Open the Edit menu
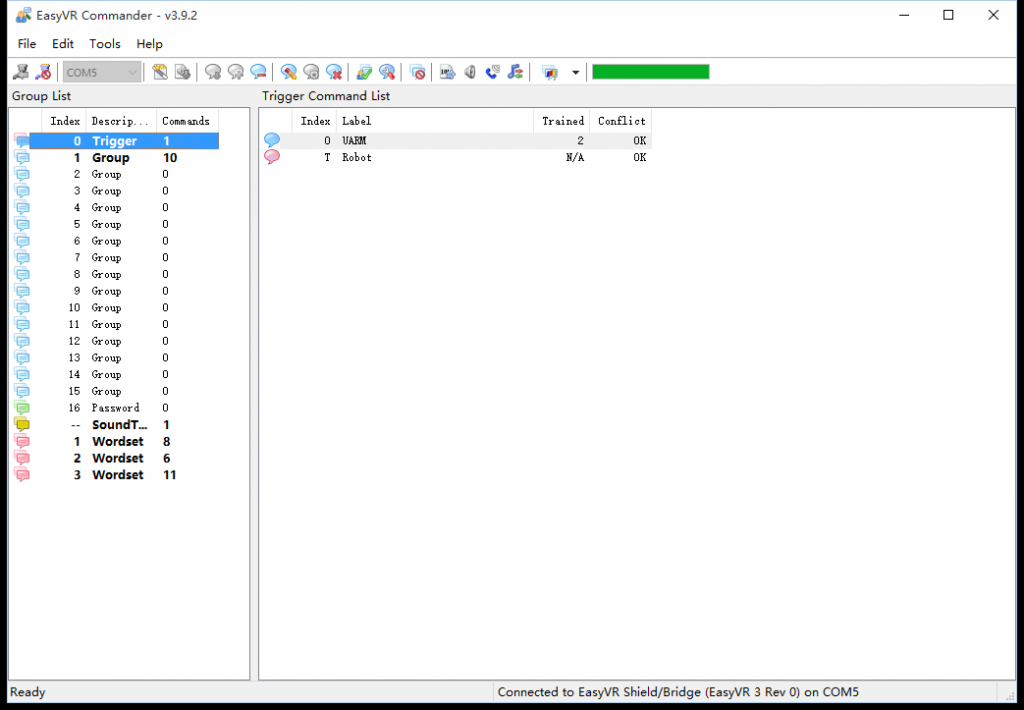This screenshot has width=1024, height=710. [63, 44]
